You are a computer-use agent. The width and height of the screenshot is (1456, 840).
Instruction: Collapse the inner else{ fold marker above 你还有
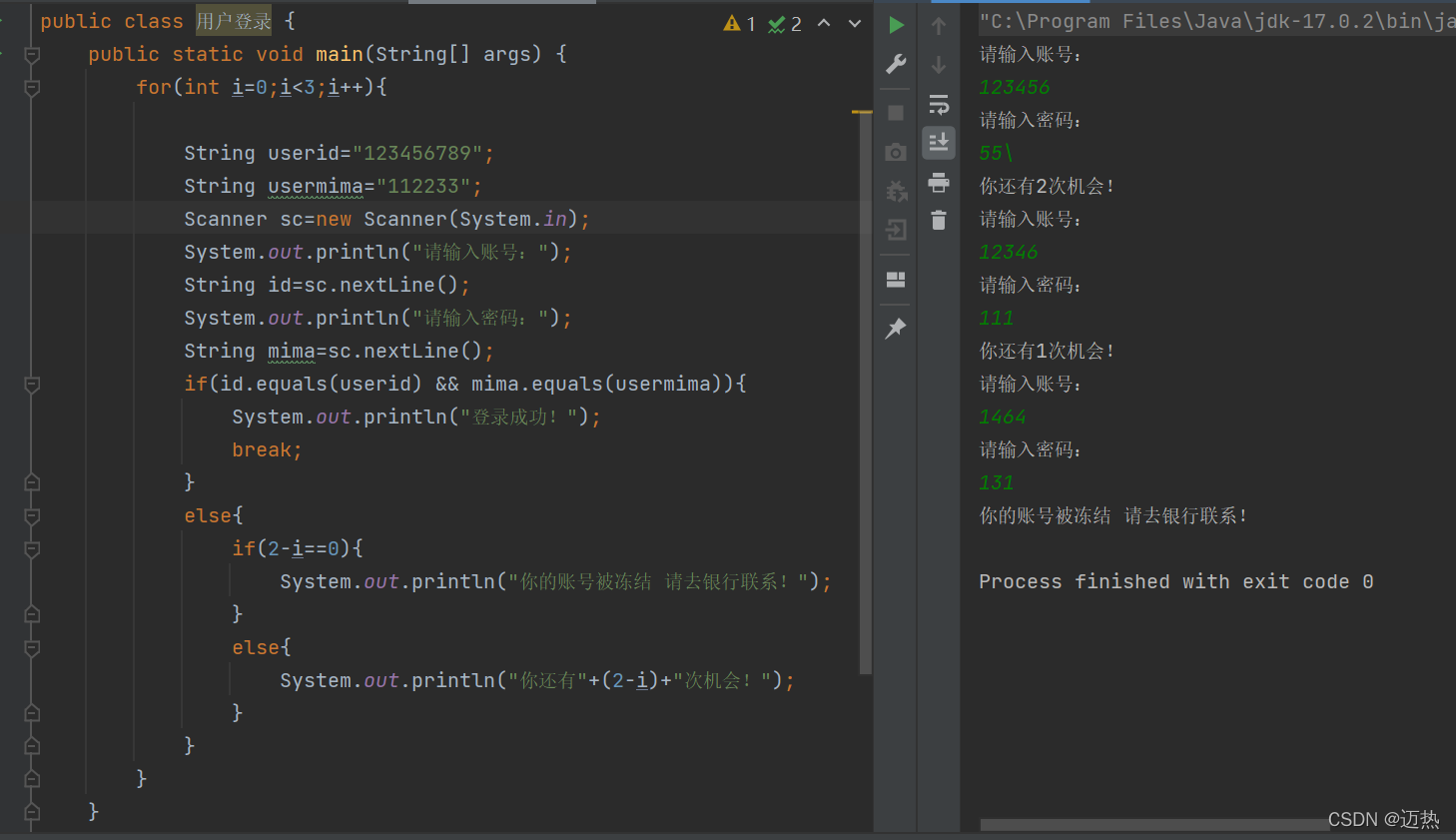click(x=32, y=647)
